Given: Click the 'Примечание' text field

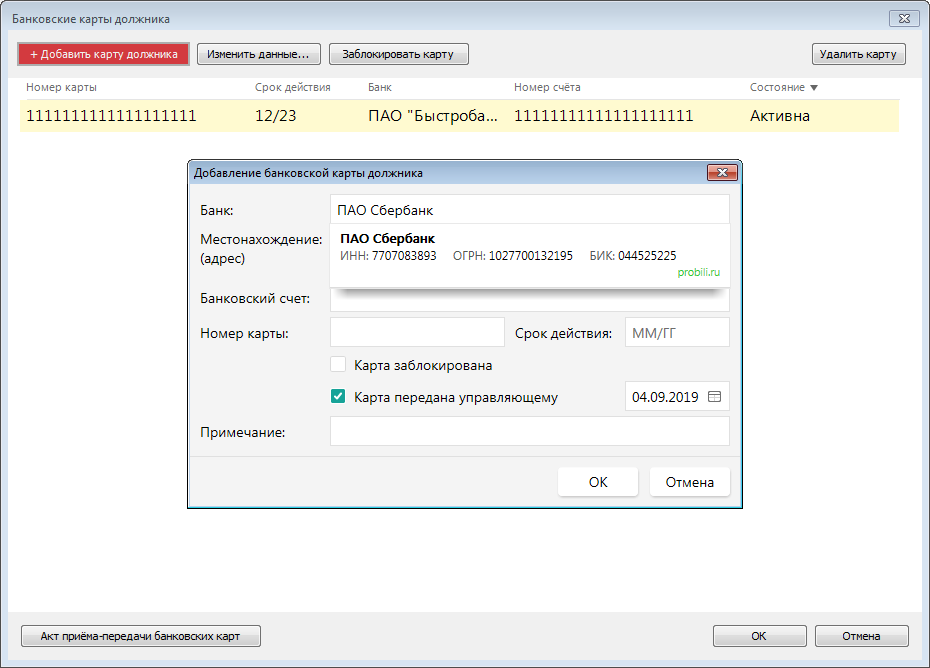Looking at the screenshot, I should tap(529, 432).
